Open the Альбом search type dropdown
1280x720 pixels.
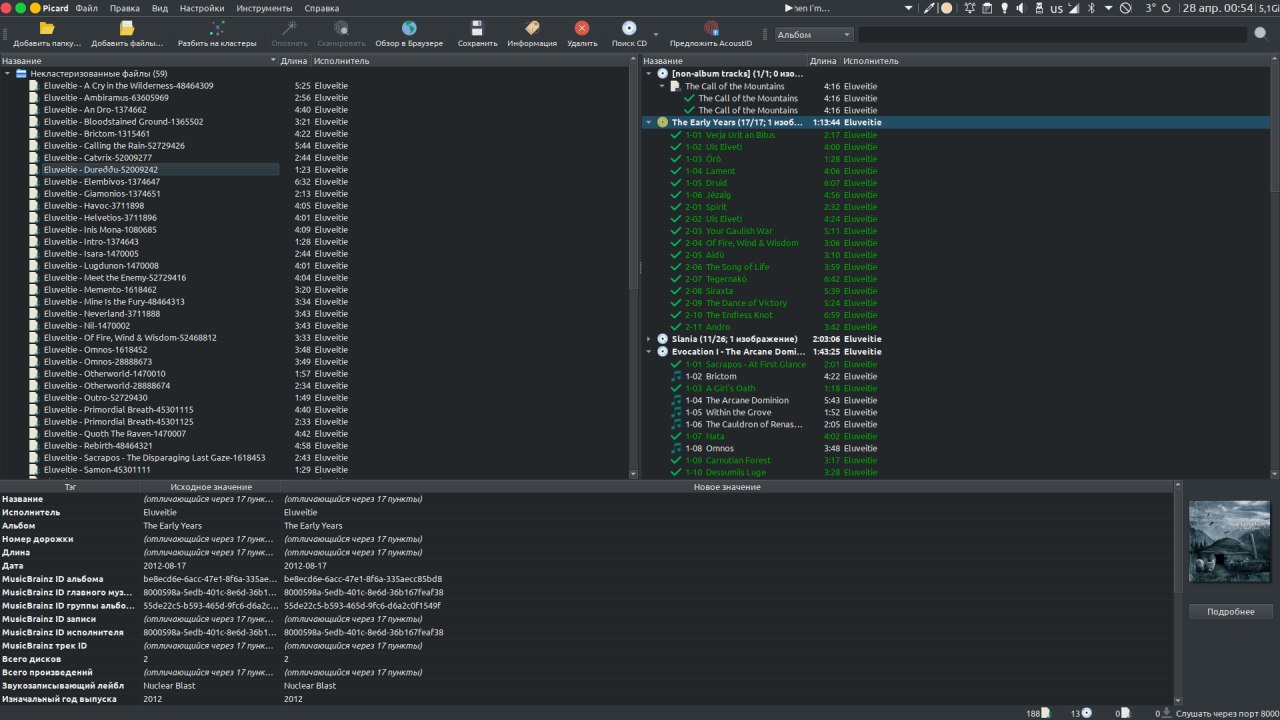click(x=814, y=34)
